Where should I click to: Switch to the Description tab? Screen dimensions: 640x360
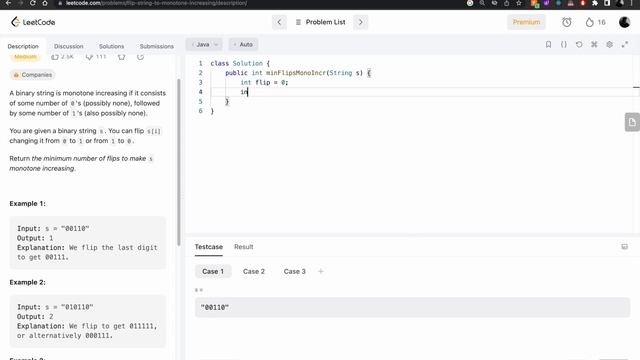23,46
